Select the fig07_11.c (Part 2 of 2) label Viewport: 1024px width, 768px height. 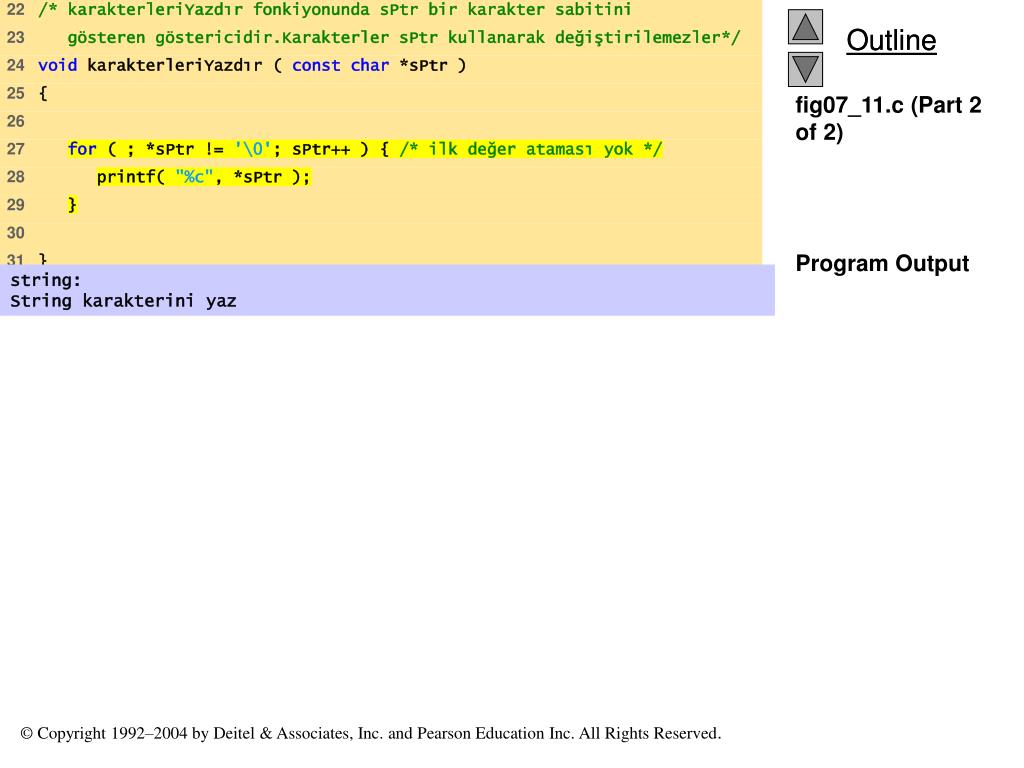(x=888, y=118)
